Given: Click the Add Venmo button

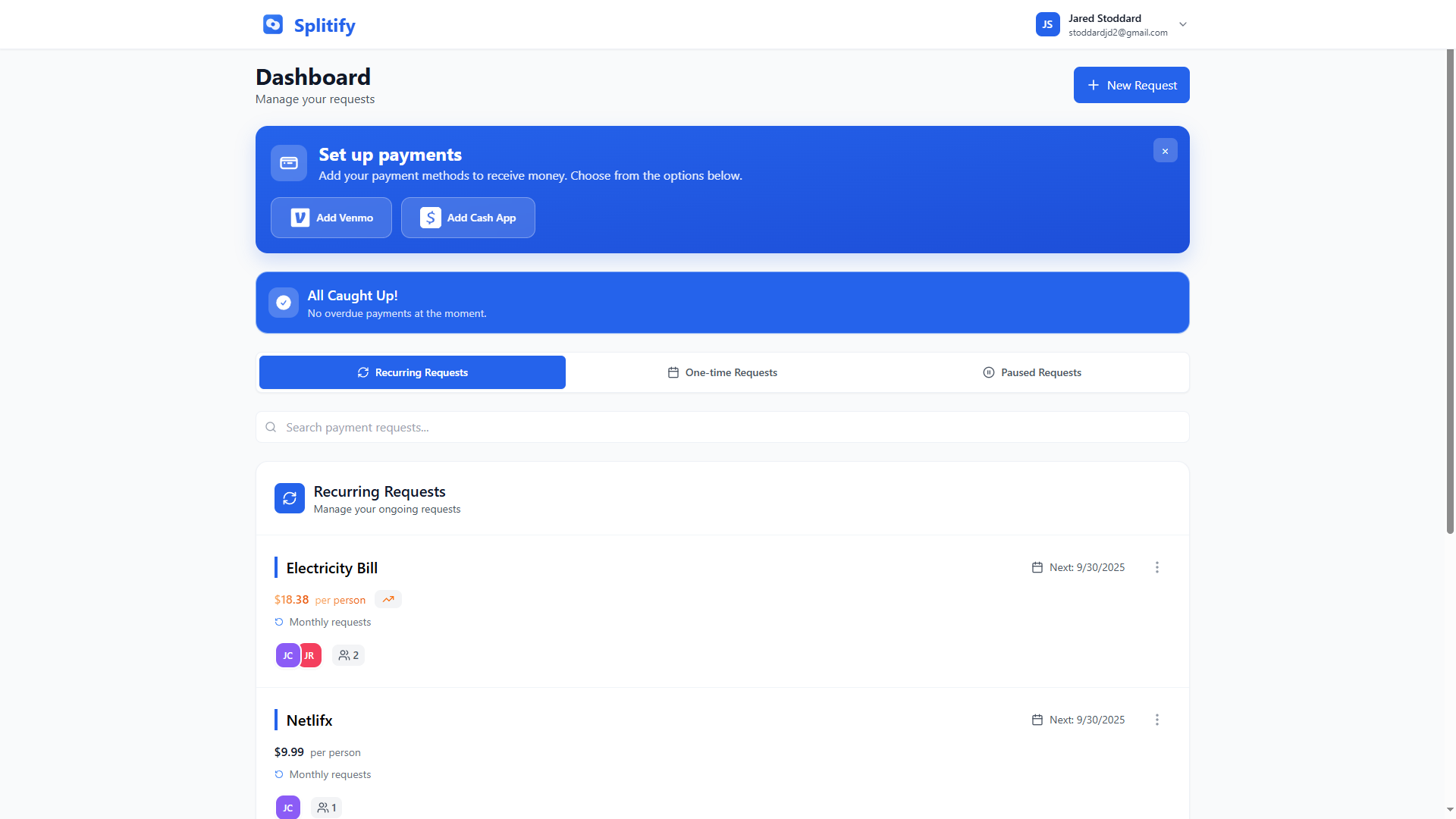Looking at the screenshot, I should [331, 218].
